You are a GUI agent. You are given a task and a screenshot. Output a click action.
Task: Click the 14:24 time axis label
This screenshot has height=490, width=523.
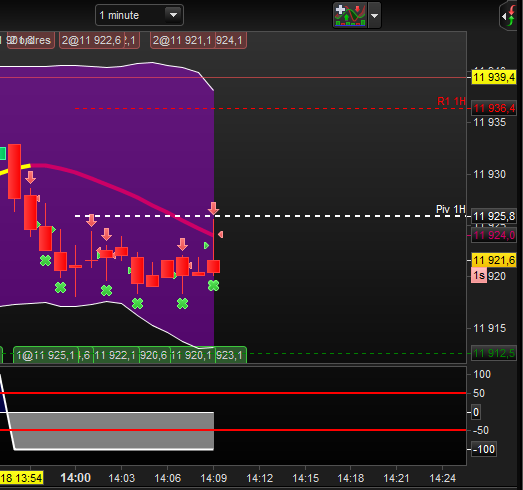[443, 478]
